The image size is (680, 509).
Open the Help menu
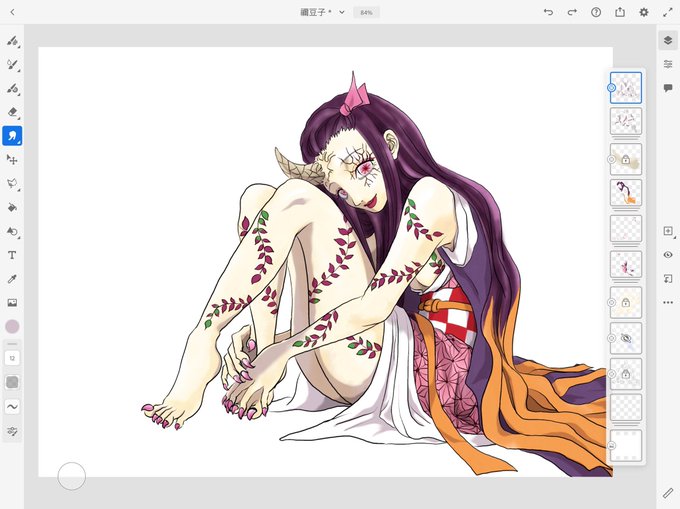click(x=596, y=12)
